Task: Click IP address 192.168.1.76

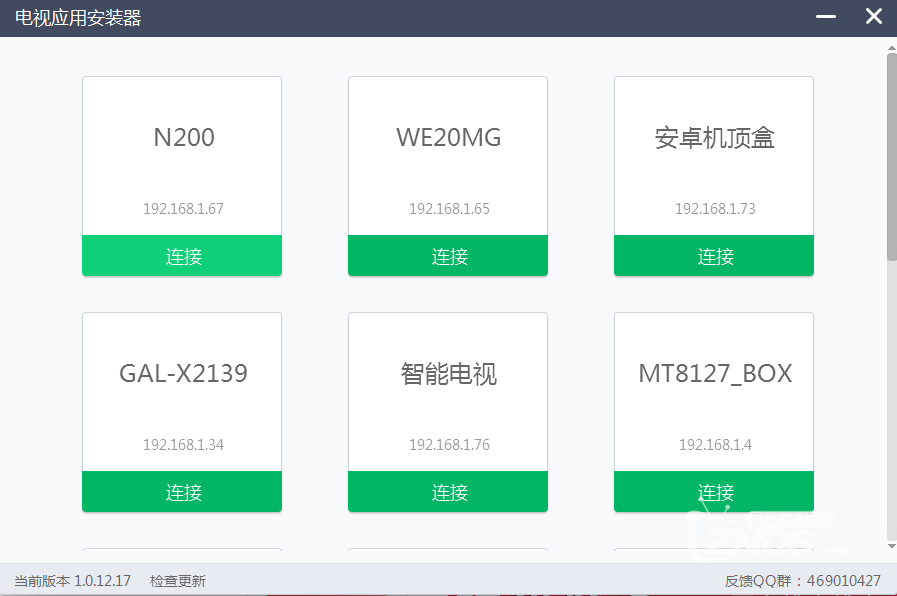Action: (449, 444)
